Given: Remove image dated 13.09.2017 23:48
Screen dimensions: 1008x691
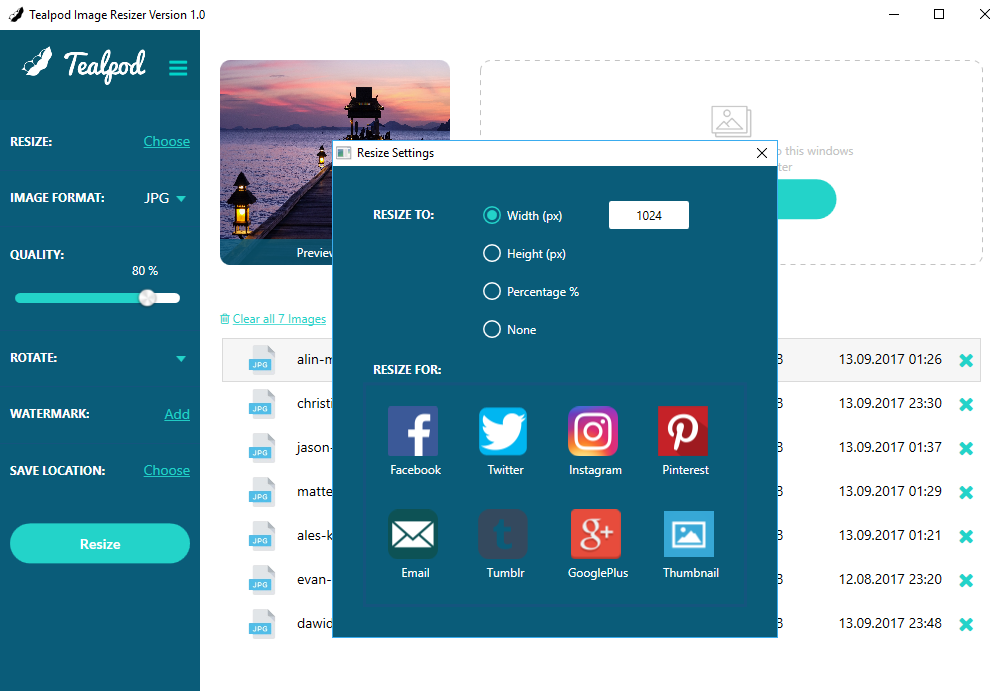Looking at the screenshot, I should tap(966, 624).
